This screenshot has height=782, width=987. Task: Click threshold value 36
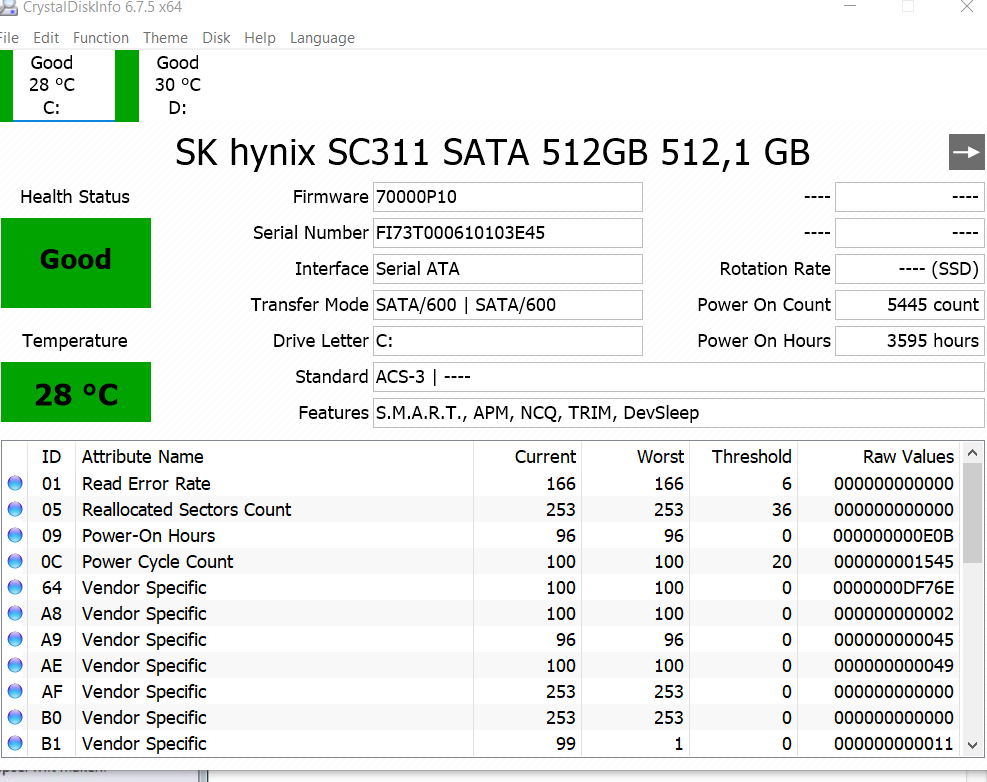click(782, 509)
